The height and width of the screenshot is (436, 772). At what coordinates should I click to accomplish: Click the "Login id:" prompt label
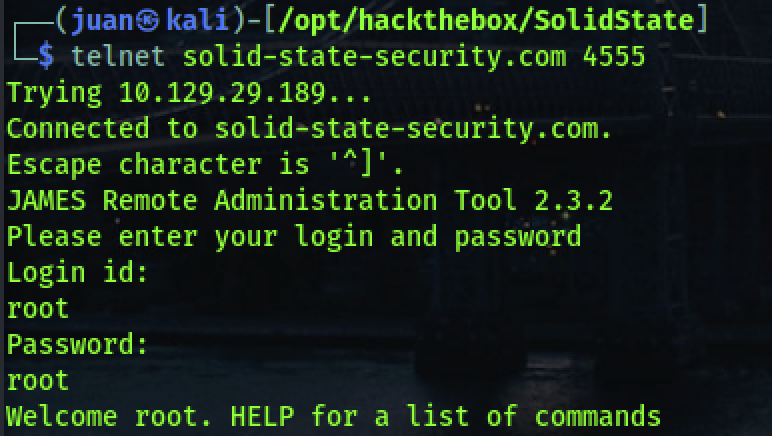[x=78, y=272]
